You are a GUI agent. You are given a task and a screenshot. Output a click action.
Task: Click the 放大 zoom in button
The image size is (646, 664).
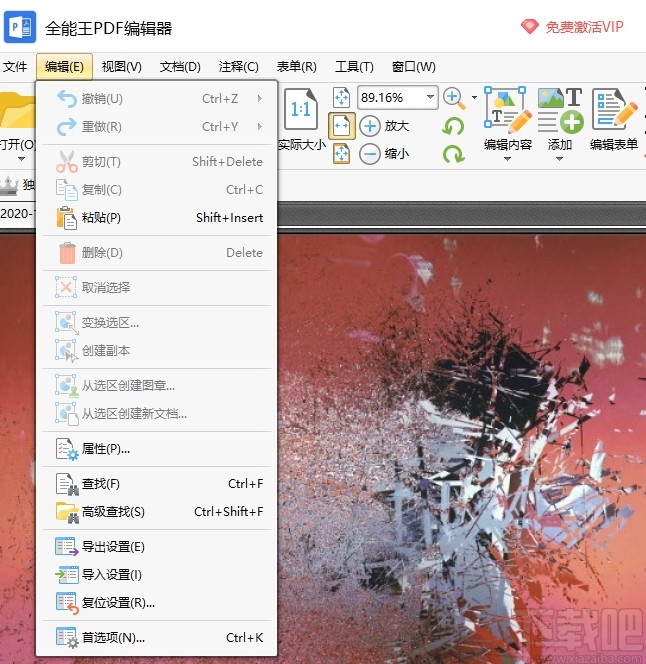tap(384, 126)
